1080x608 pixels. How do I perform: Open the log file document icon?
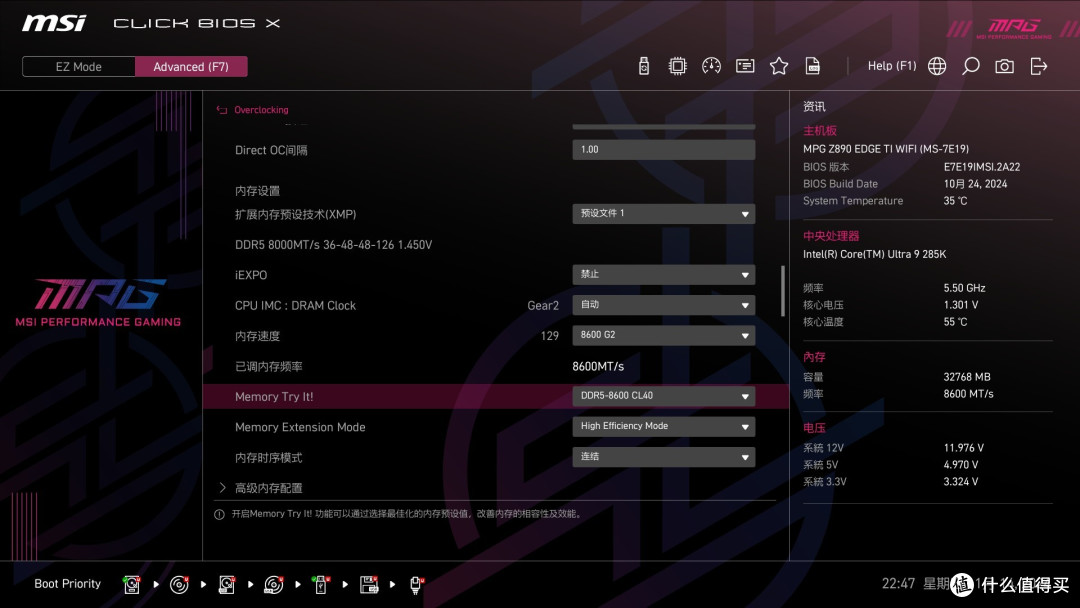point(813,66)
